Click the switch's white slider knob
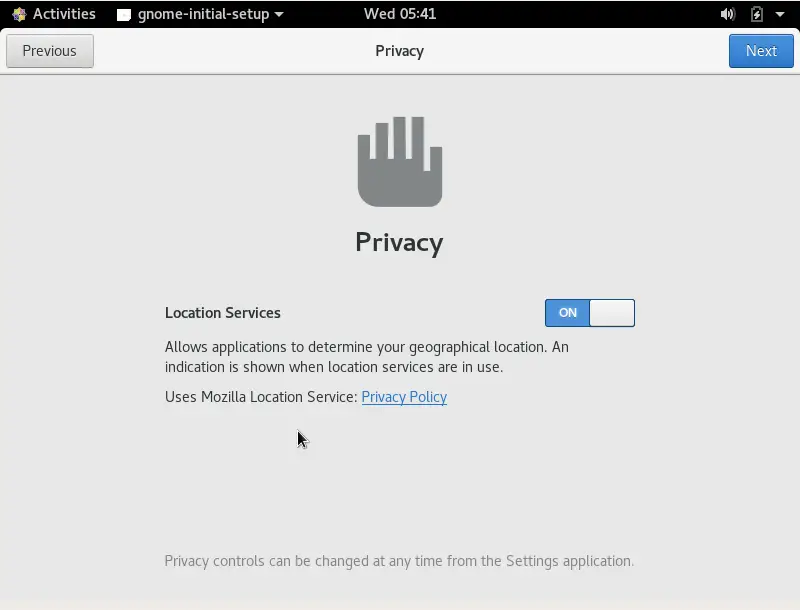 pyautogui.click(x=612, y=313)
